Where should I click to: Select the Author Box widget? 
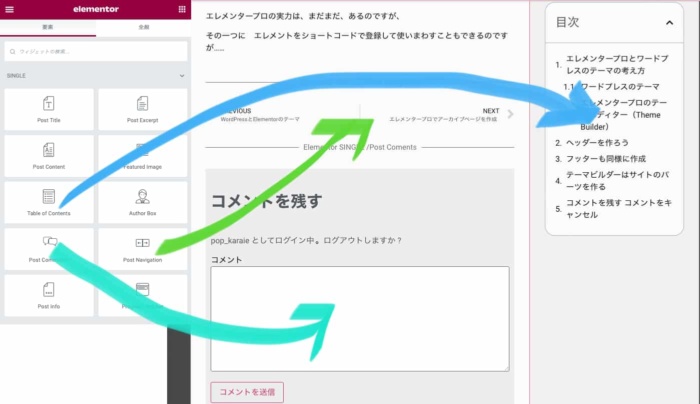coord(142,202)
